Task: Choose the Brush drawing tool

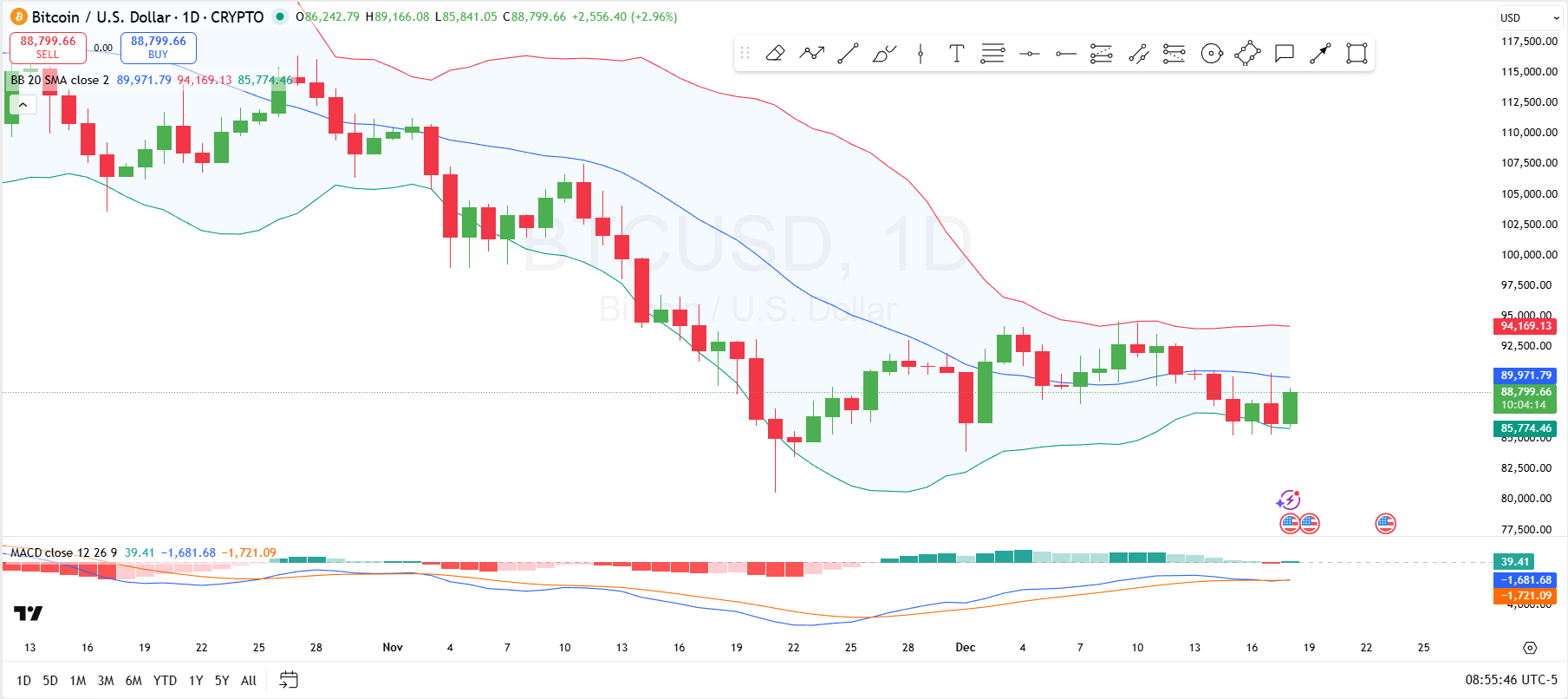Action: pos(884,54)
